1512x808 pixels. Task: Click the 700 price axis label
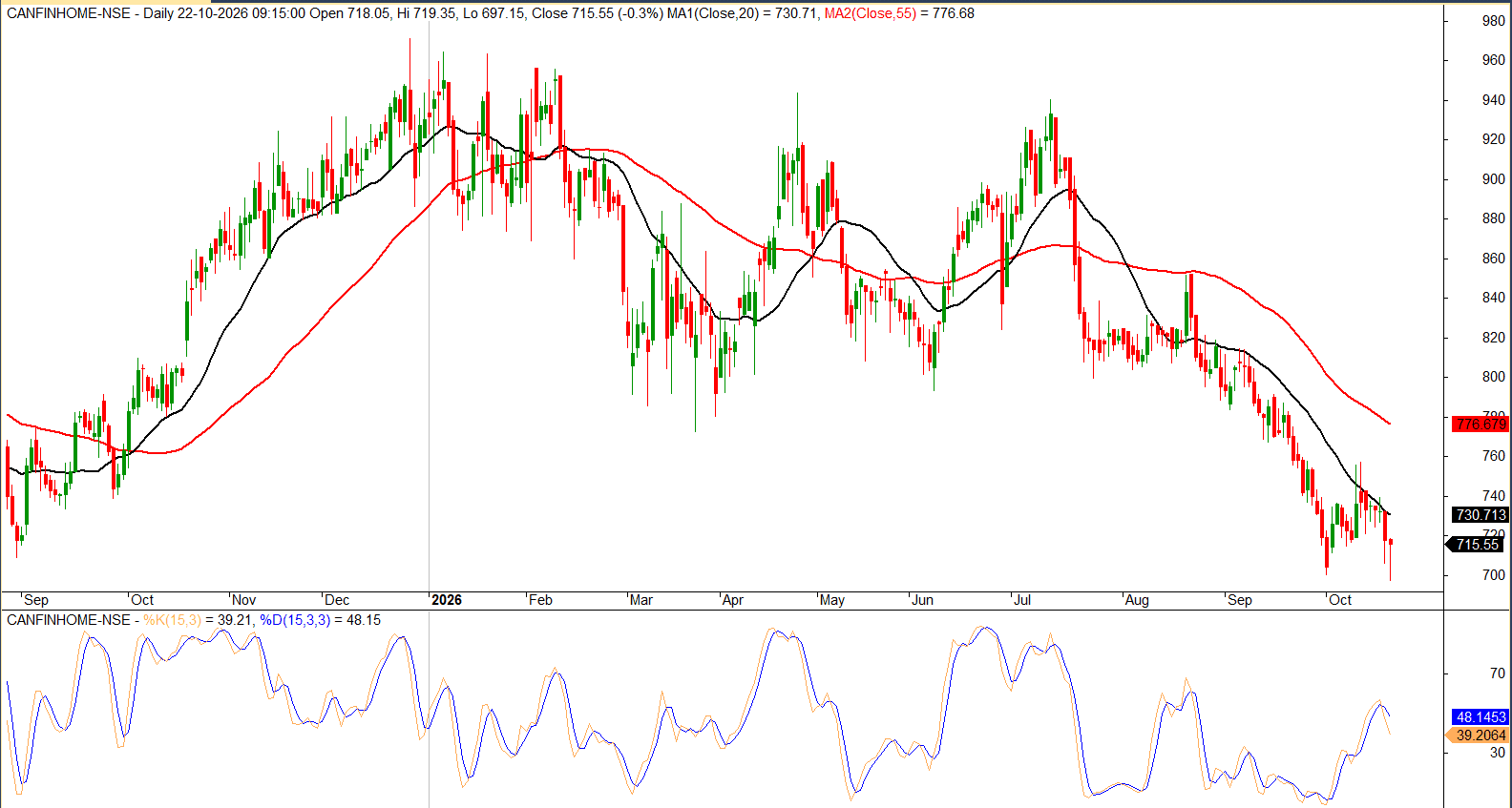tap(1494, 575)
